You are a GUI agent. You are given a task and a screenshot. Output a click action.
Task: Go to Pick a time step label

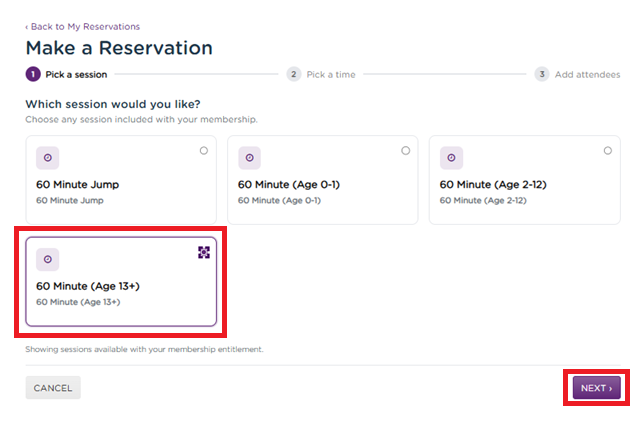pyautogui.click(x=331, y=74)
